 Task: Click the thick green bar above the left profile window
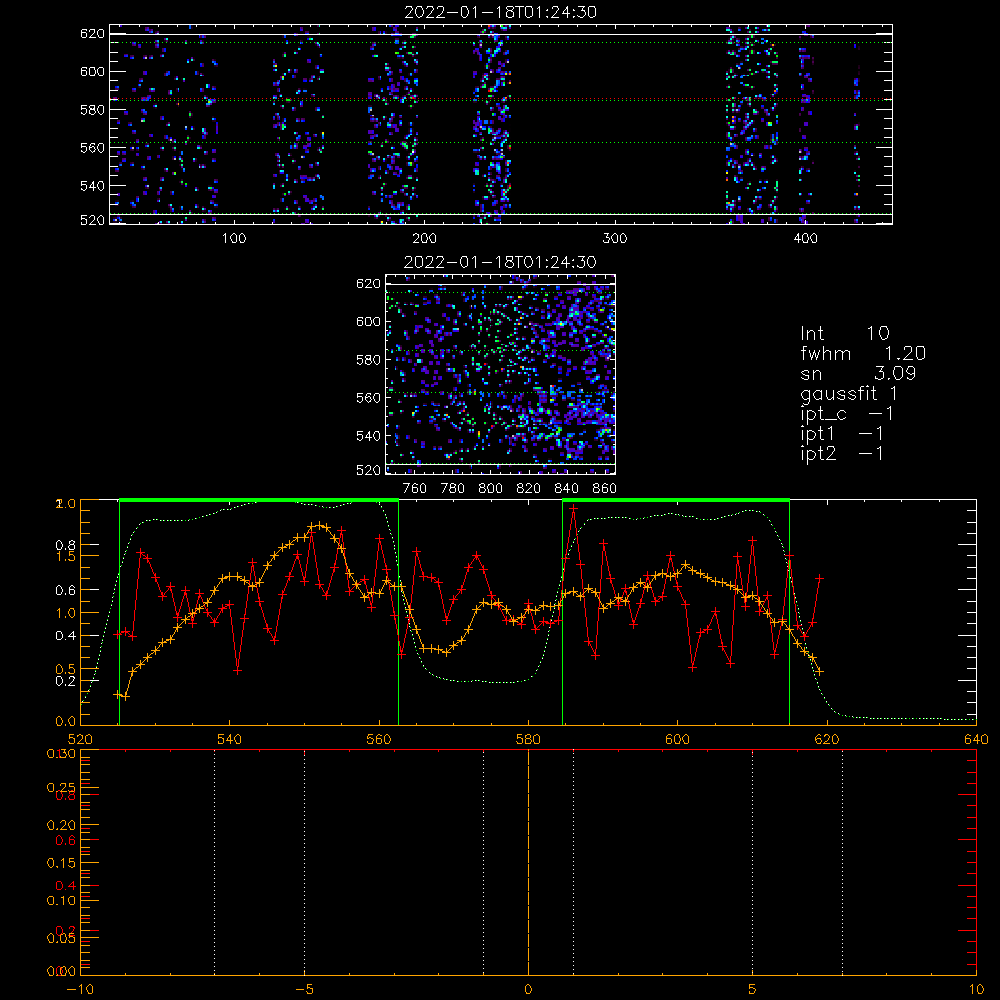[x=259, y=500]
